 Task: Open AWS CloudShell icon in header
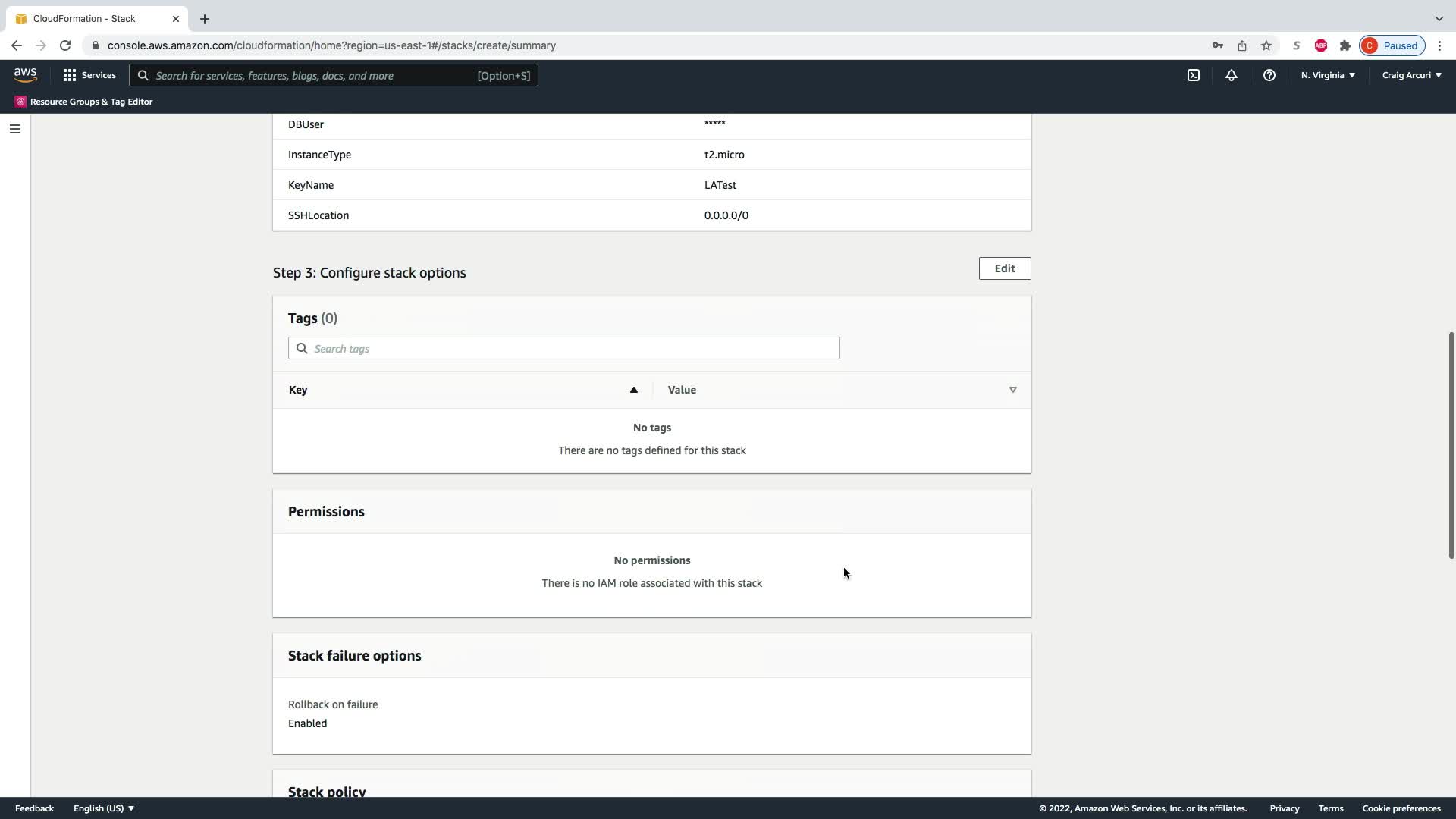(1194, 75)
